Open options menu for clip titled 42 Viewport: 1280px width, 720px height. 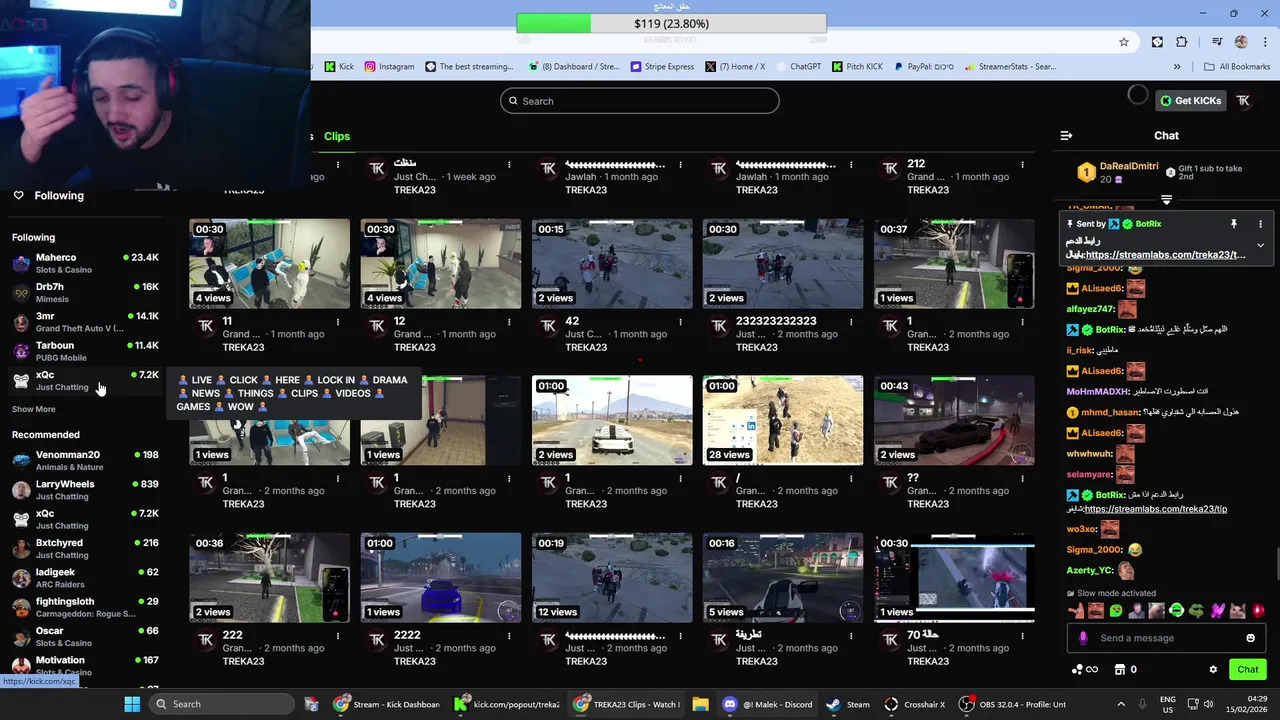[x=680, y=322]
